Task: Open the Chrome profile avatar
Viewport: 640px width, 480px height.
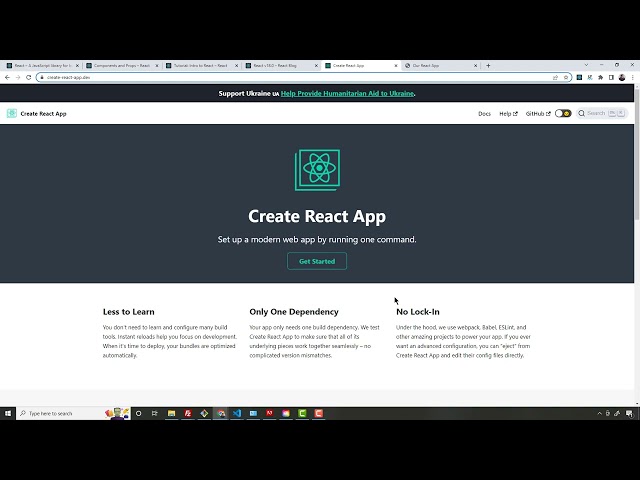Action: 622,77
